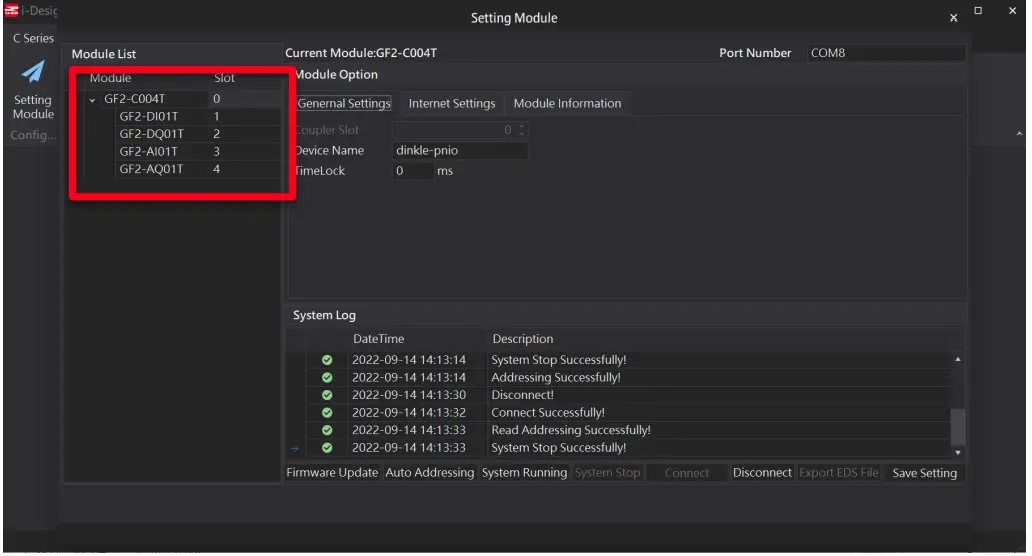This screenshot has width=1032, height=556.
Task: Click the Setting Module paper plane icon
Action: click(x=32, y=72)
